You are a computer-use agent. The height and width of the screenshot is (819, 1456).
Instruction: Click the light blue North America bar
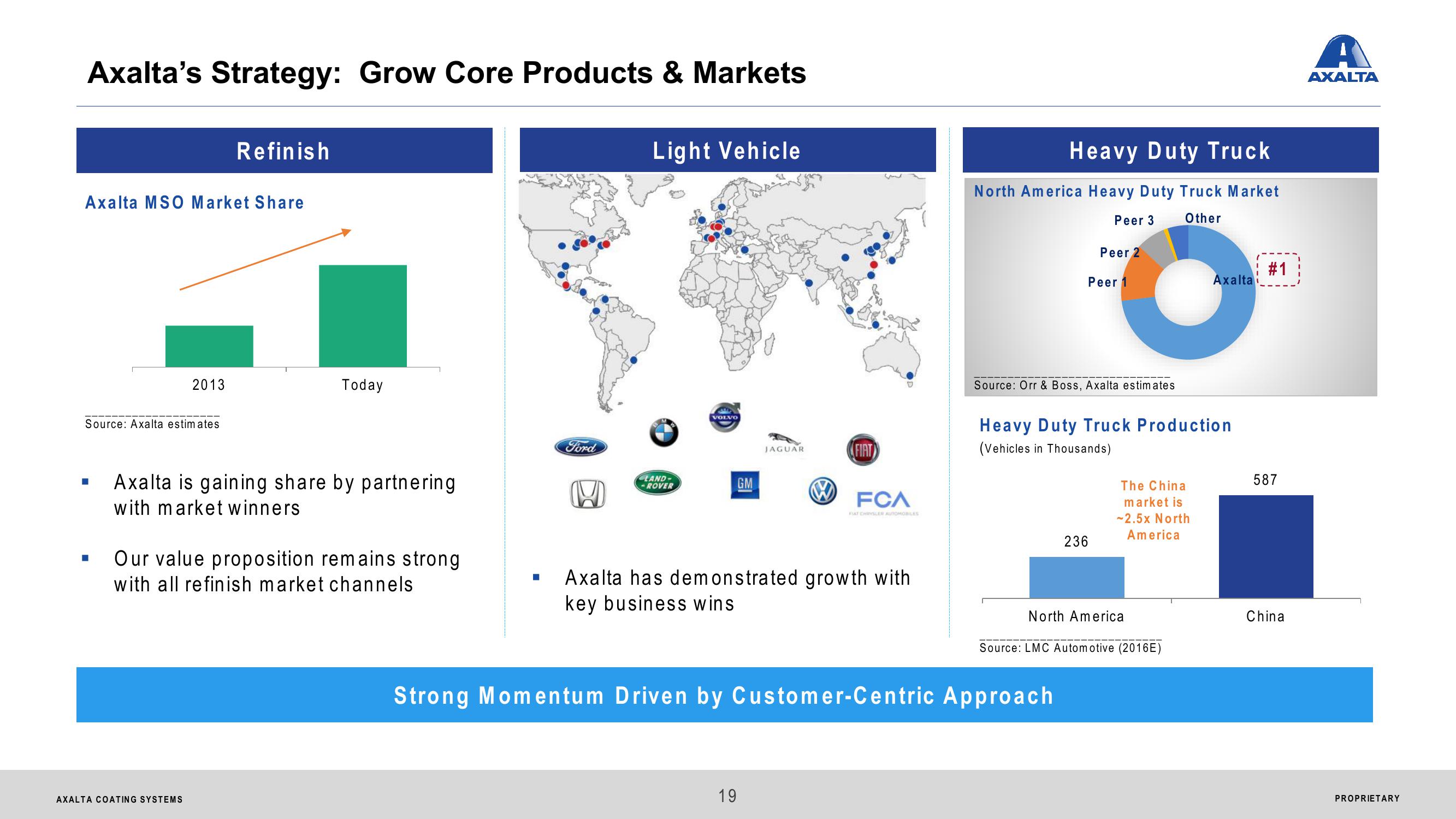click(1077, 577)
